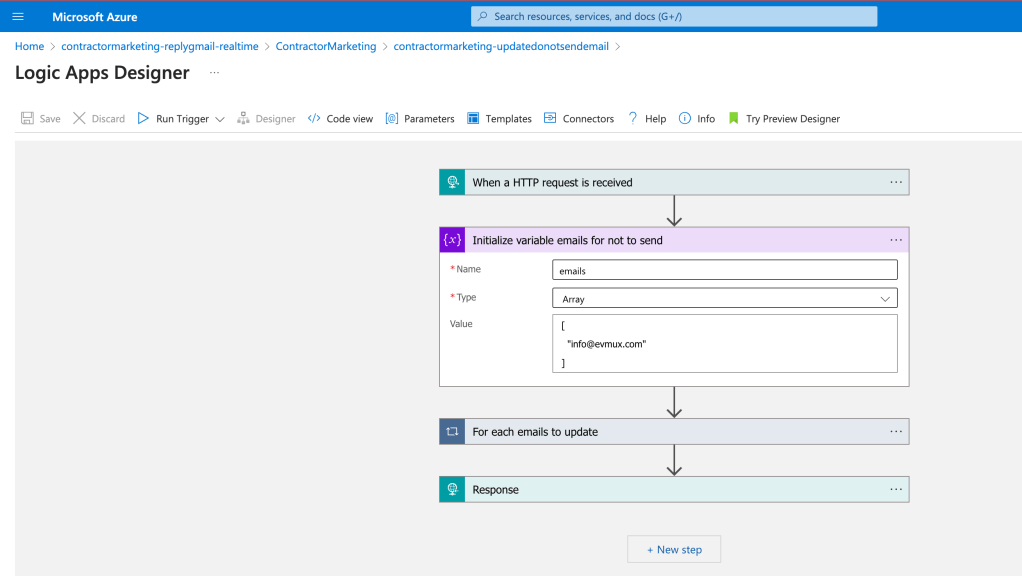Click the Code view brackets icon
This screenshot has height=576, width=1022.
pyautogui.click(x=314, y=118)
